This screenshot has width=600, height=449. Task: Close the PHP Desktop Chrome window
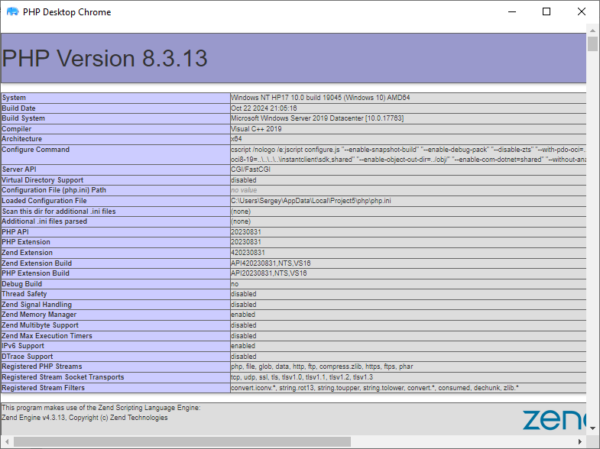(579, 12)
